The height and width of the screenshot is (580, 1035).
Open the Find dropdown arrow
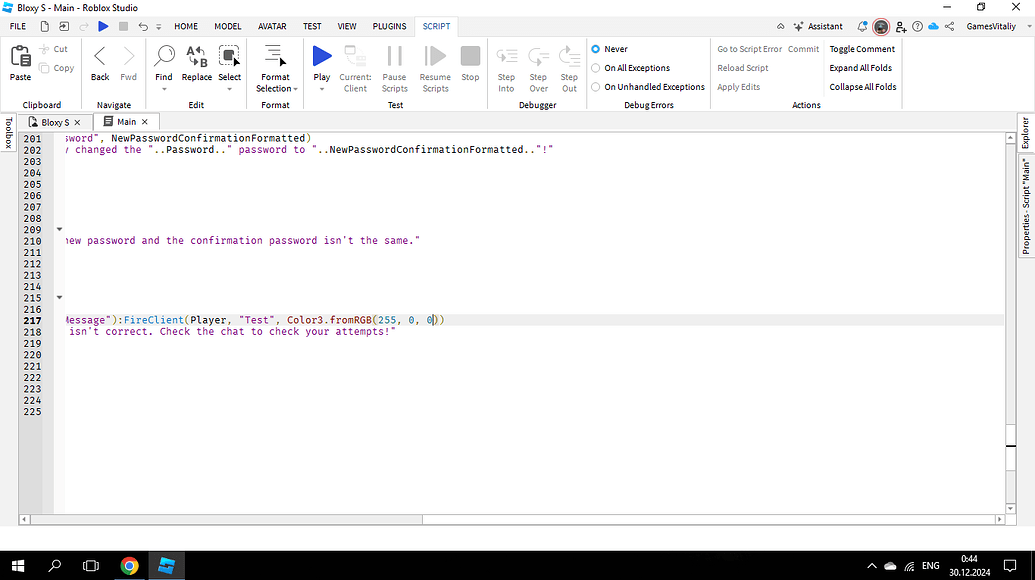[164, 89]
